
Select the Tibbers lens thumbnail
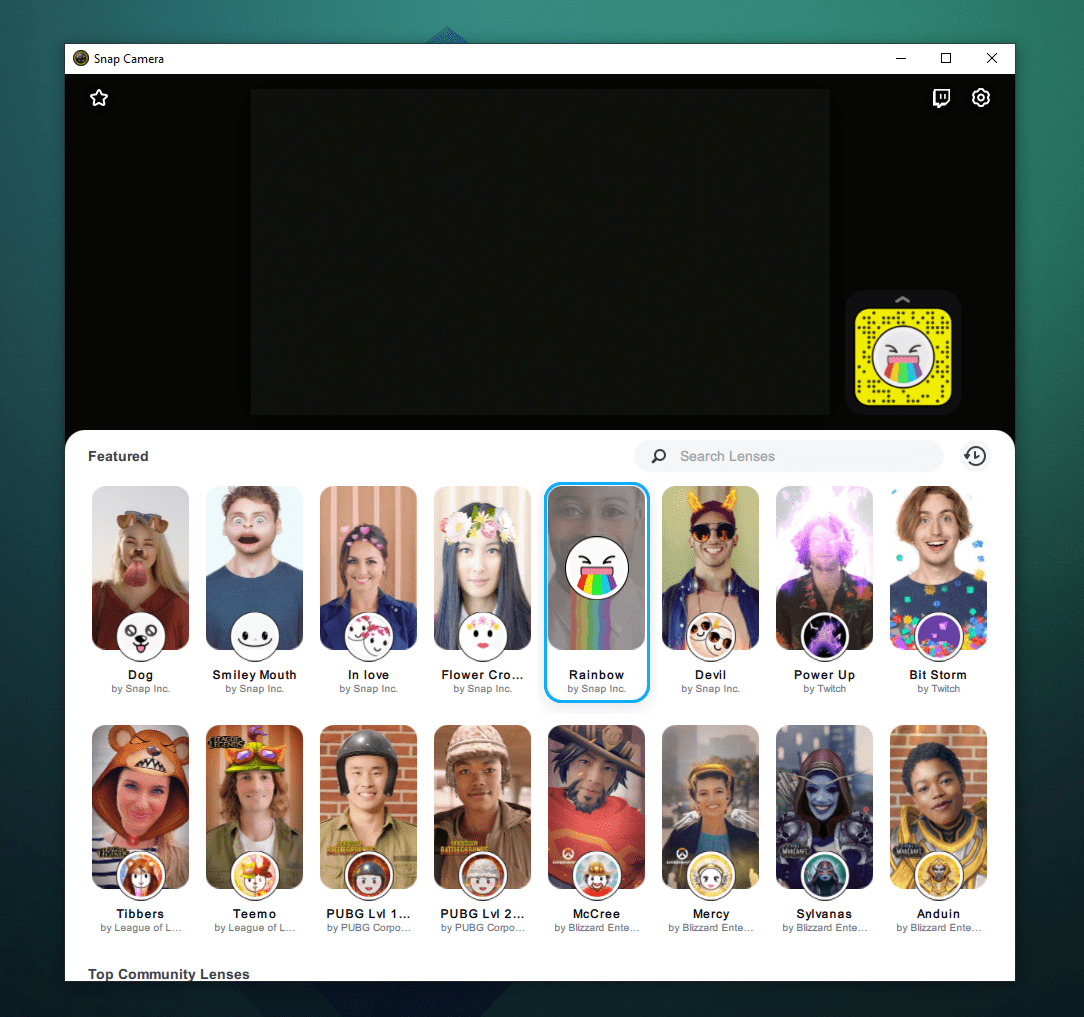coord(140,807)
